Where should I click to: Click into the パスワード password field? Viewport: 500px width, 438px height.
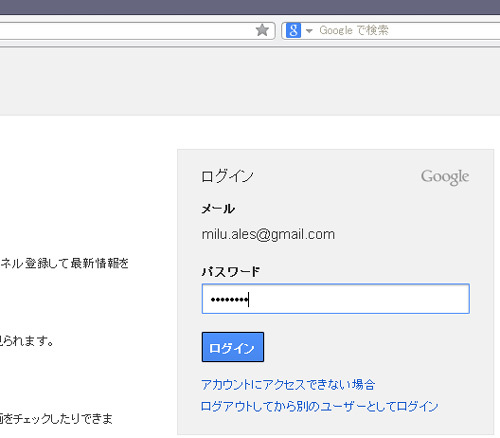point(336,299)
